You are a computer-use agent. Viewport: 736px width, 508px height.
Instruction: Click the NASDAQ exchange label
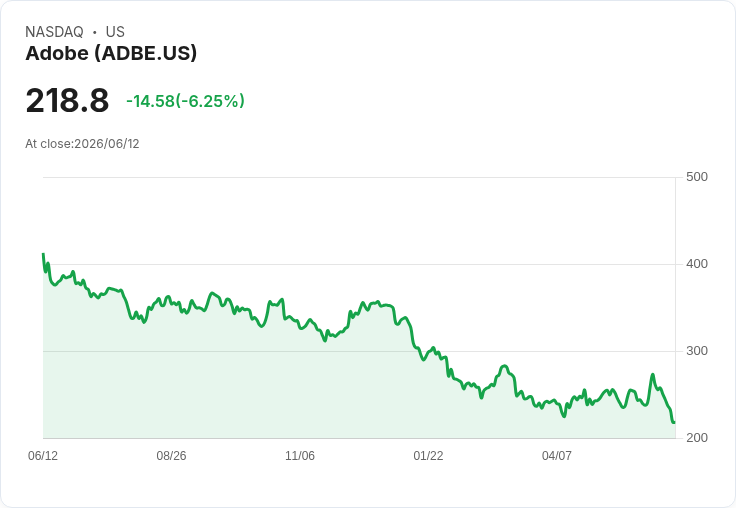[x=54, y=32]
